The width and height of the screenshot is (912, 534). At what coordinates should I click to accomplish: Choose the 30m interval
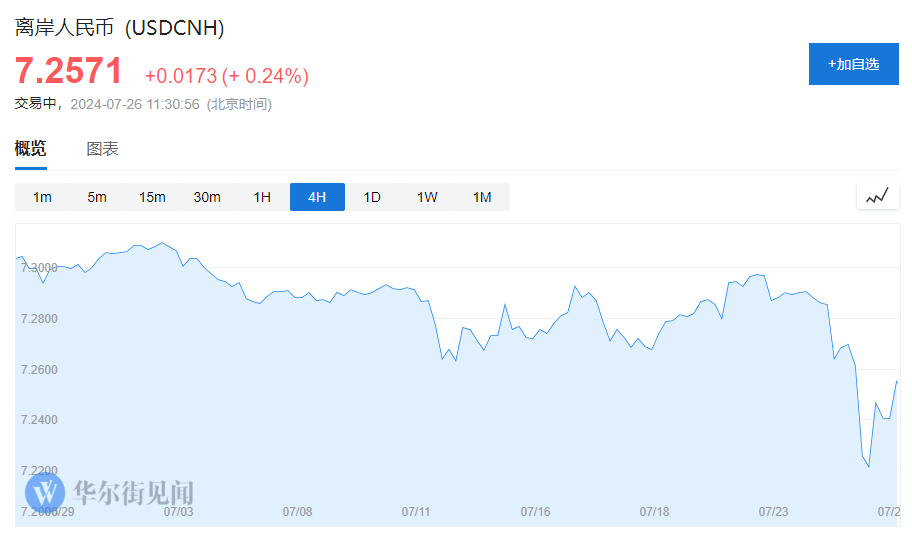click(x=207, y=197)
